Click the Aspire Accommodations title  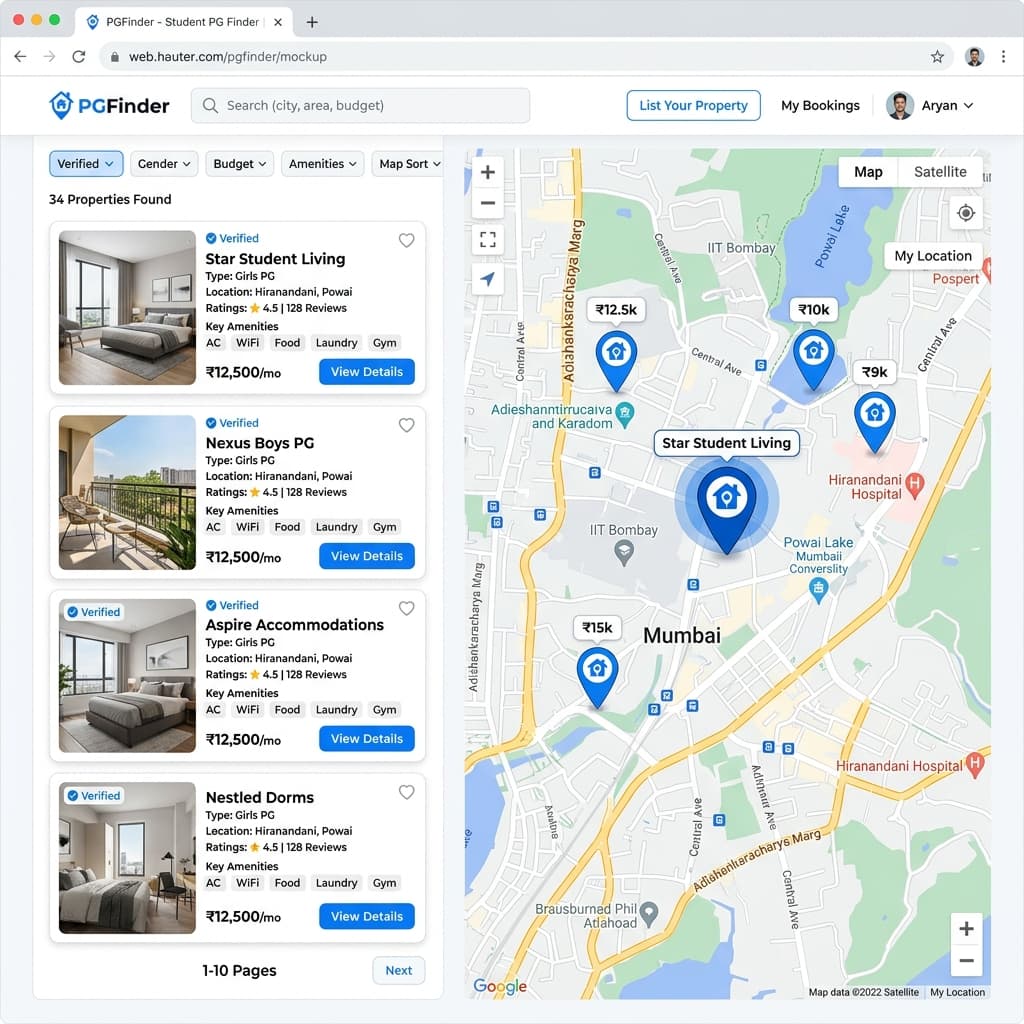click(x=295, y=625)
